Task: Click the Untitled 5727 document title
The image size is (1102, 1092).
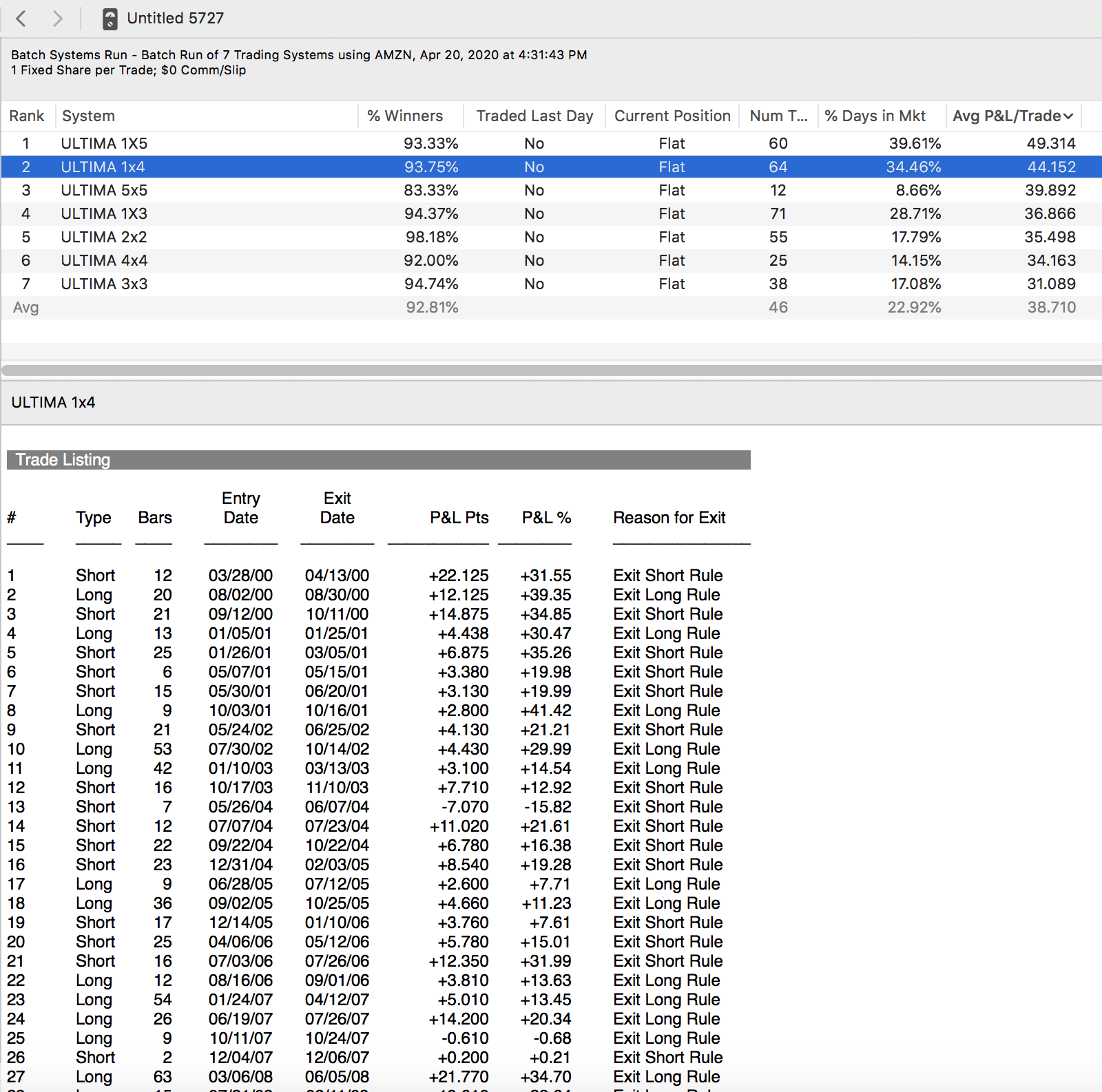Action: coord(176,19)
